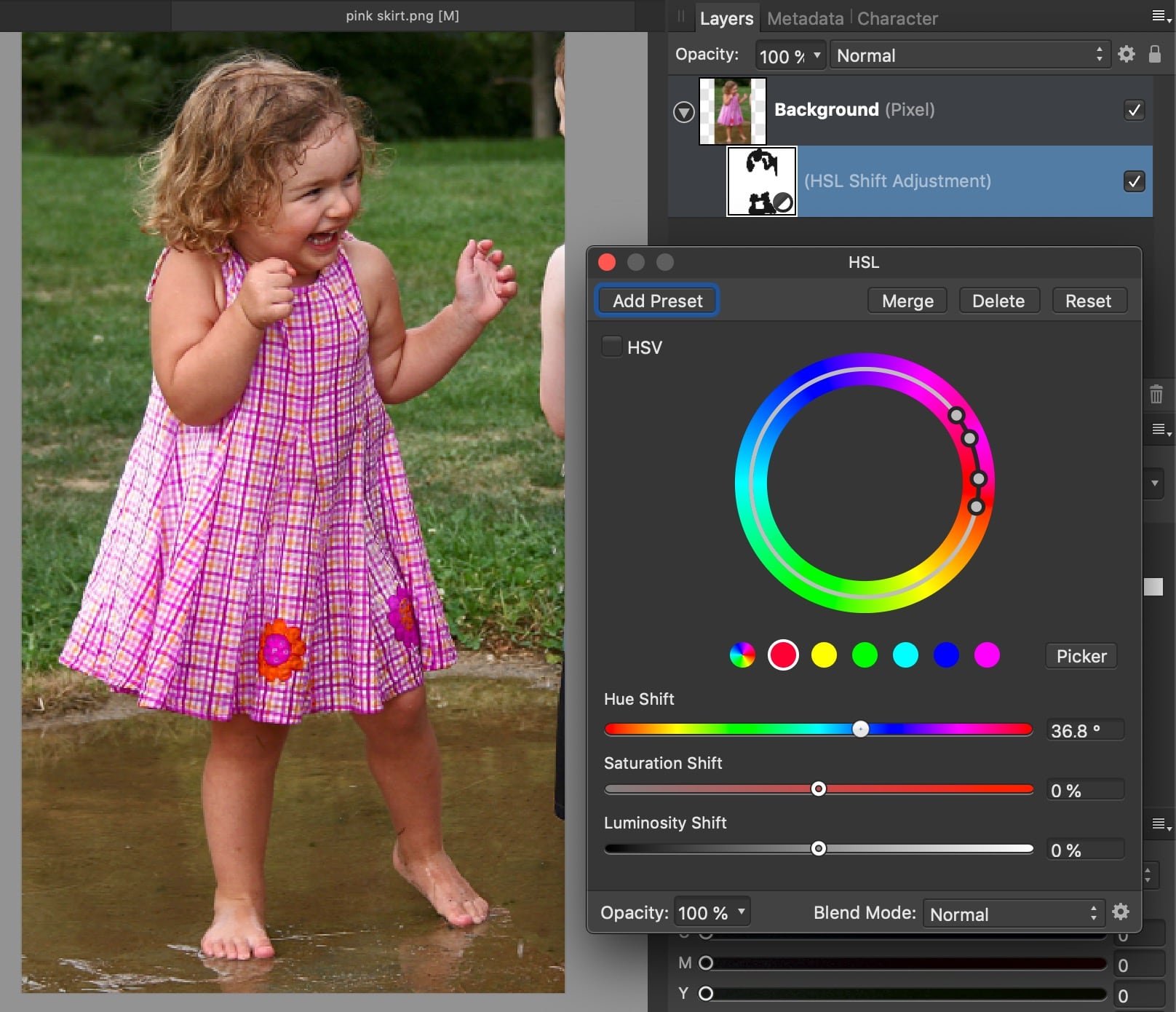Open the panel menu icon below trash
The height and width of the screenshot is (1012, 1176).
pyautogui.click(x=1161, y=430)
